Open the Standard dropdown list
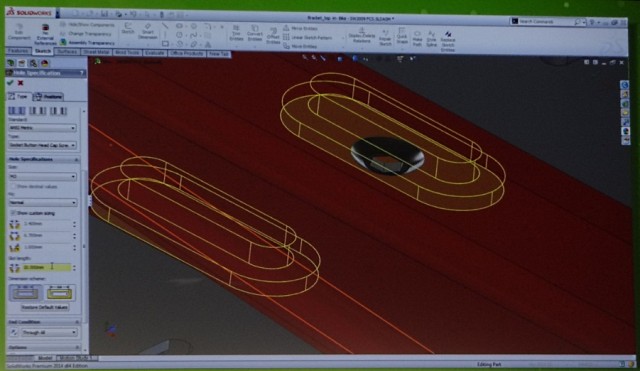Viewport: 640px width, 371px height. pos(42,128)
